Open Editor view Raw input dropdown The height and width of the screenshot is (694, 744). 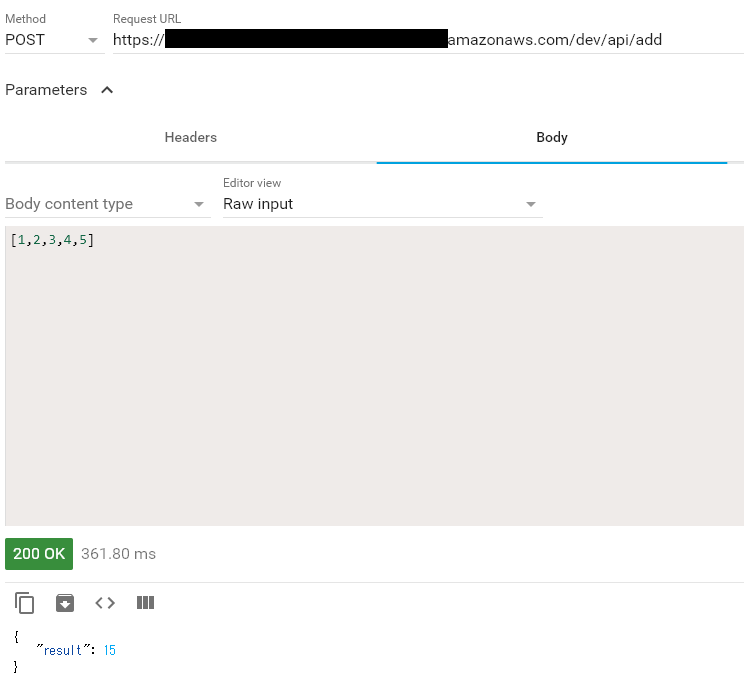(x=382, y=204)
